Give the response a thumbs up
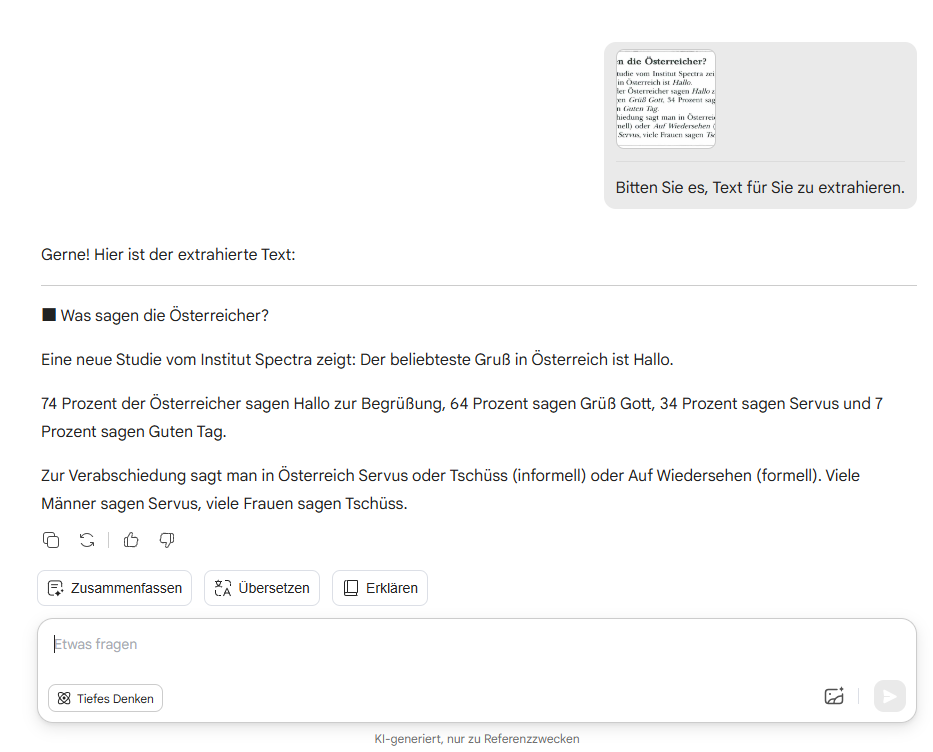 tap(131, 540)
